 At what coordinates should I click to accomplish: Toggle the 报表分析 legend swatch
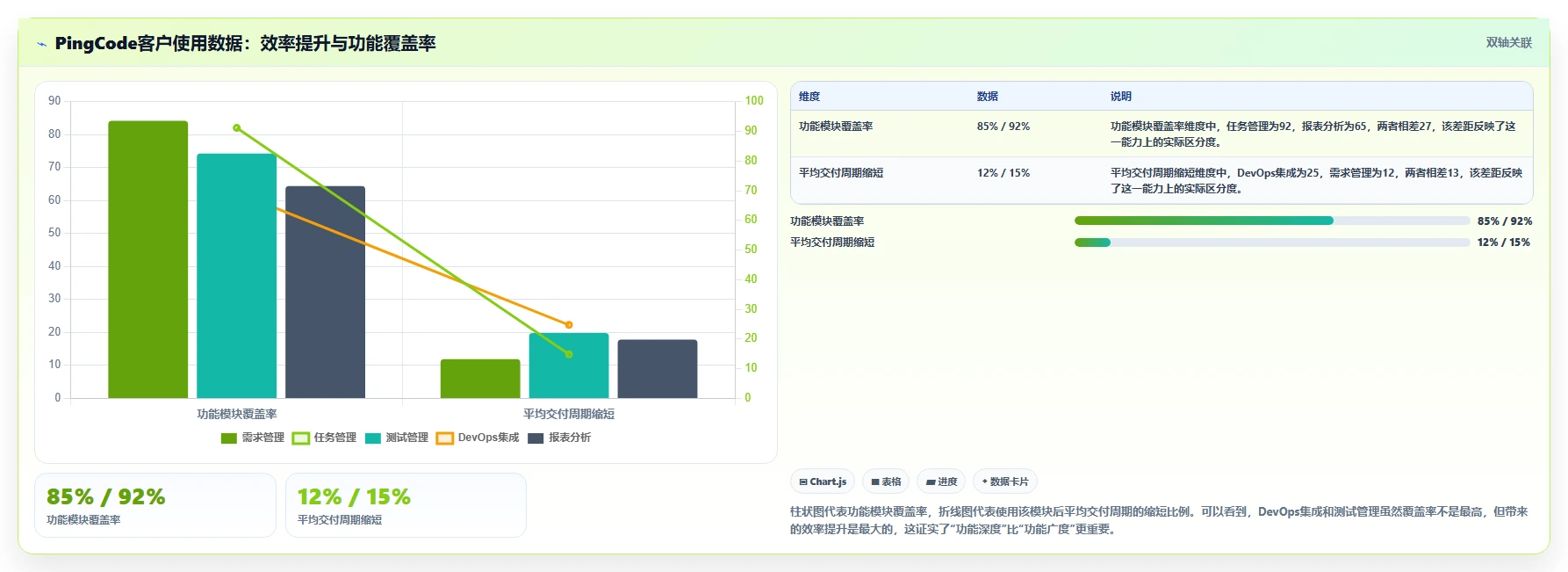[536, 438]
